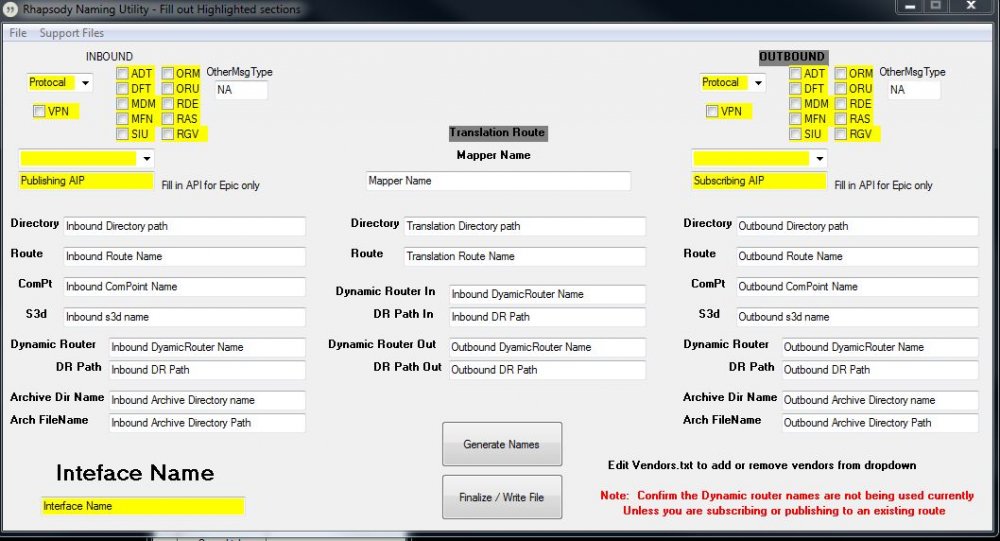
Task: Enable the Inbound RDE checkbox
Action: pos(168,103)
